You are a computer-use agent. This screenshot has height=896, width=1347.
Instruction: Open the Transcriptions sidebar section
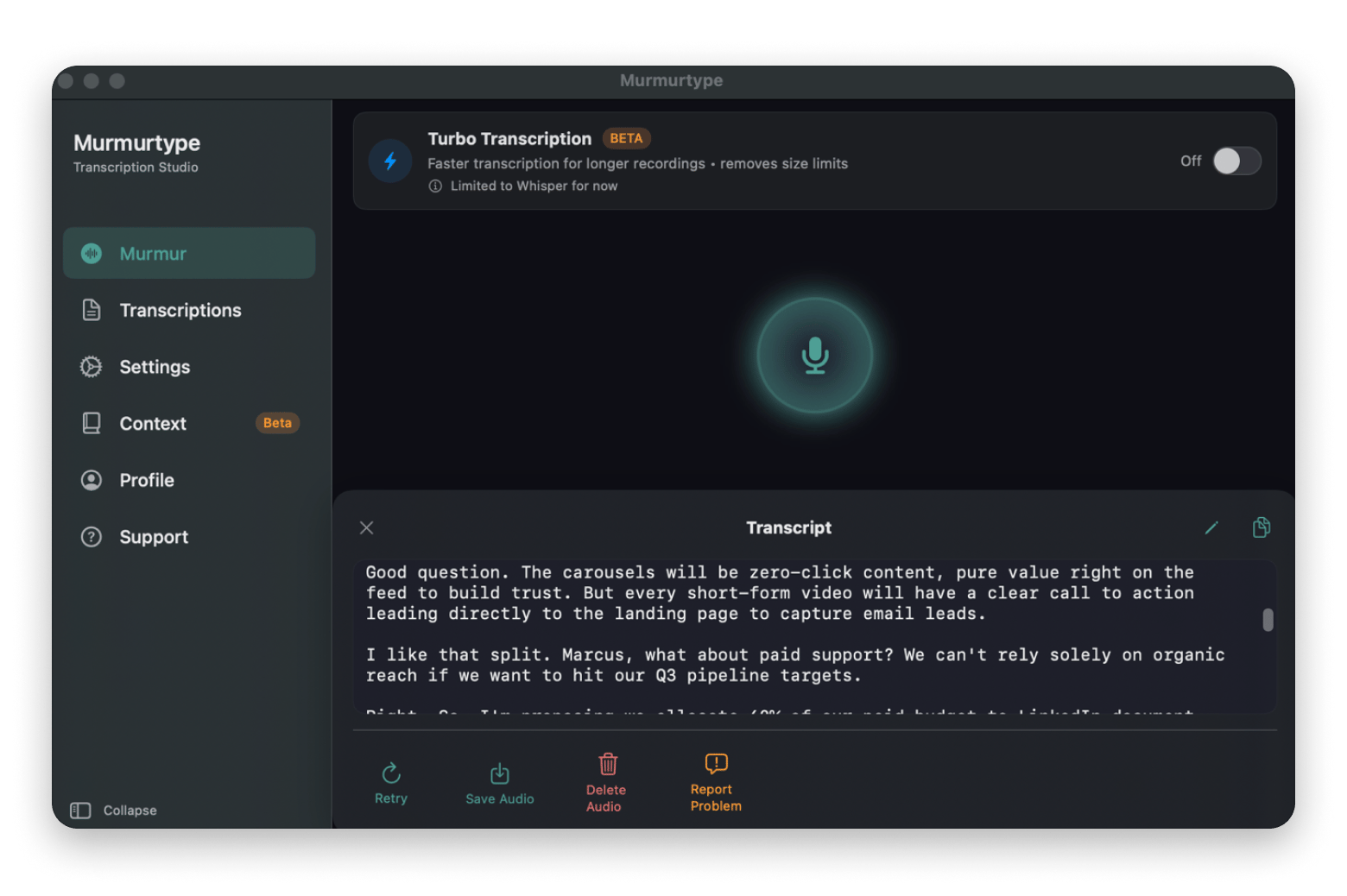tap(189, 310)
